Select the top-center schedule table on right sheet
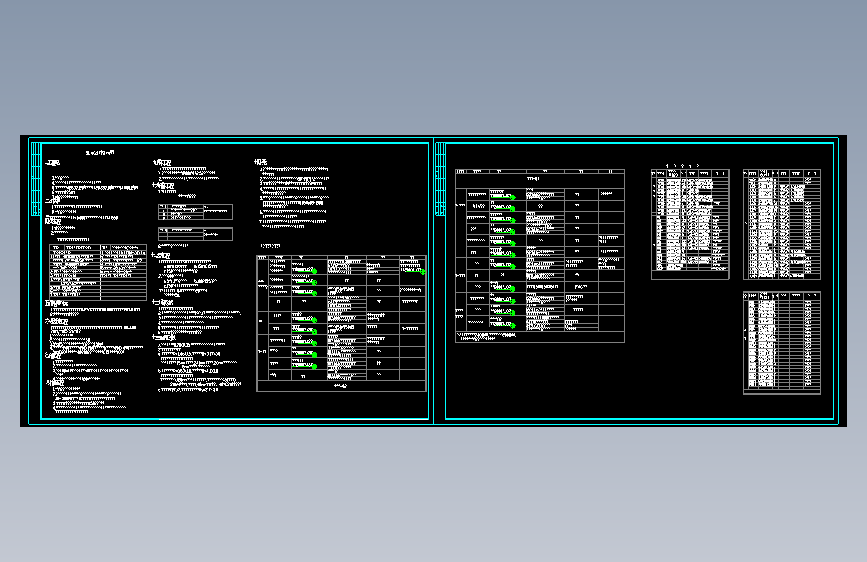 tap(690, 224)
